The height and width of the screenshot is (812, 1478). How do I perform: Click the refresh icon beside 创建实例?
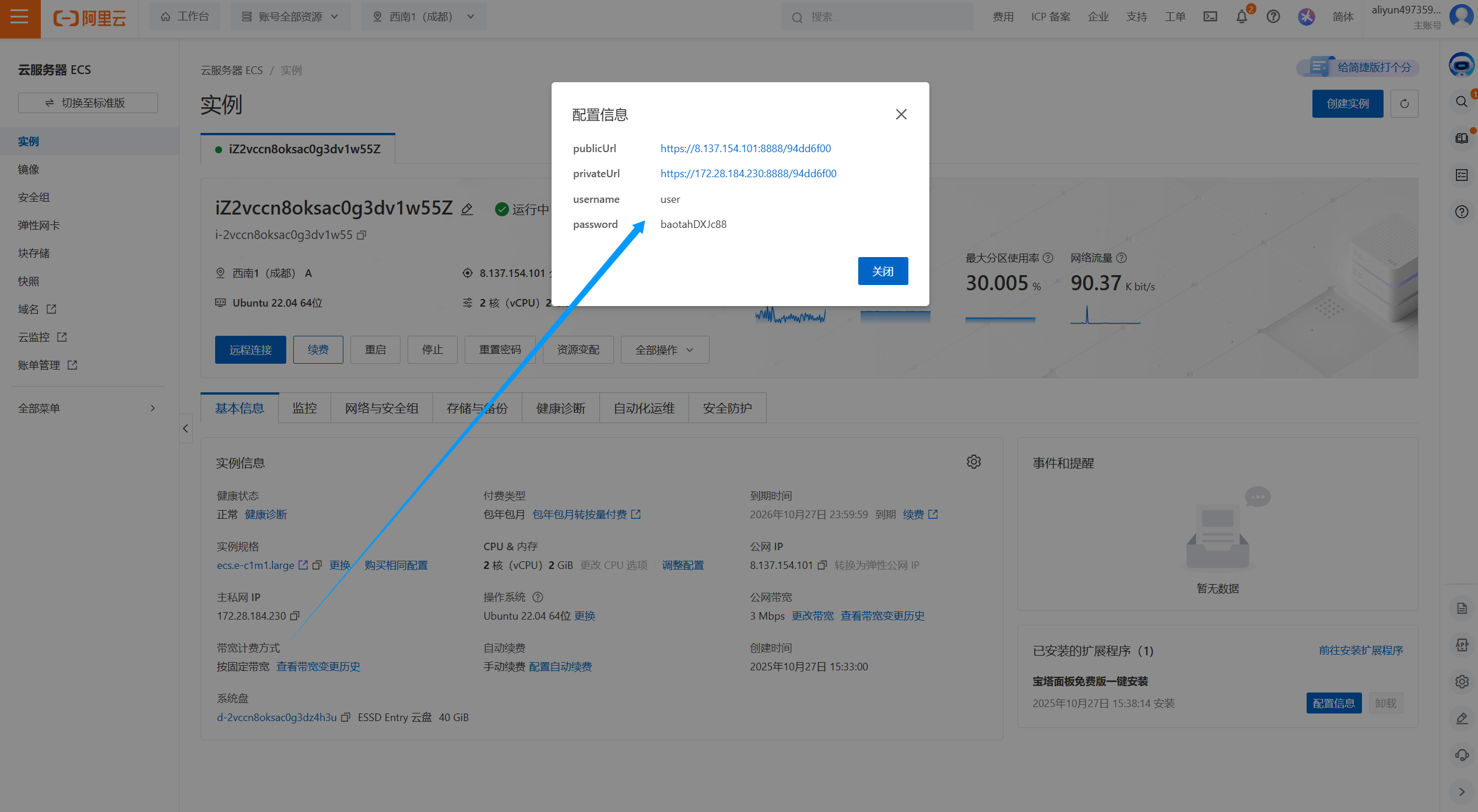1405,104
